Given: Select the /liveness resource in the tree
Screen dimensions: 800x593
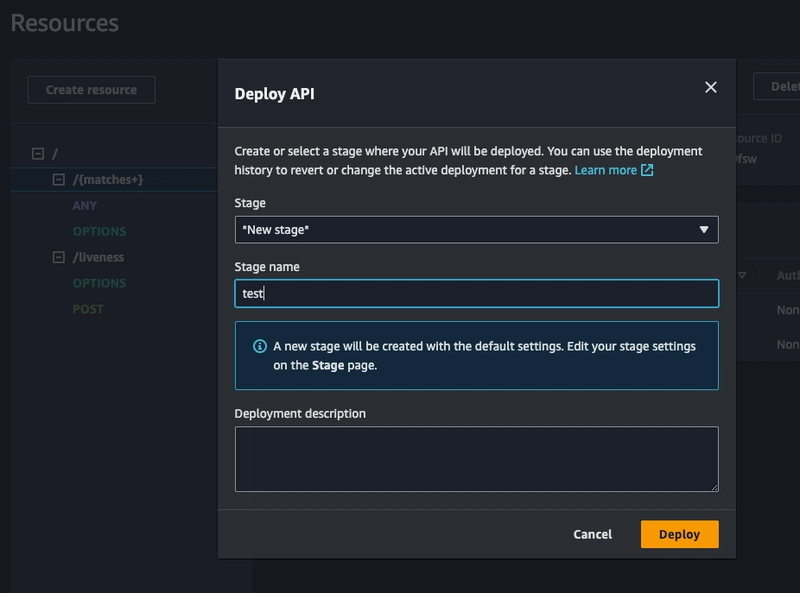Looking at the screenshot, I should pos(98,257).
